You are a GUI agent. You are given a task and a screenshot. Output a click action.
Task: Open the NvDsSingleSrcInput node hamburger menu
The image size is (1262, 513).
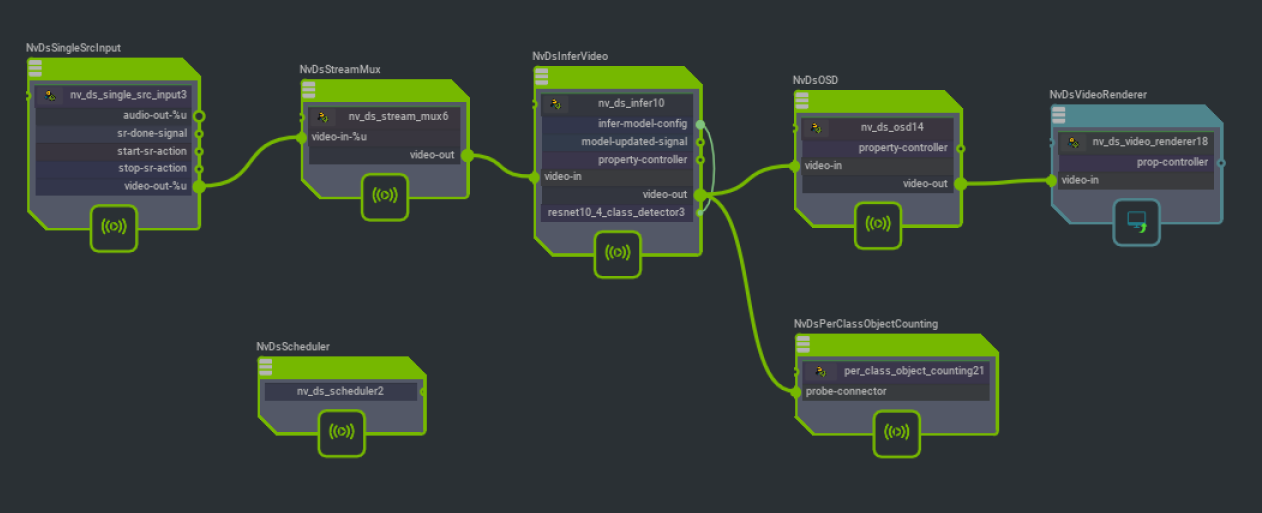34,67
